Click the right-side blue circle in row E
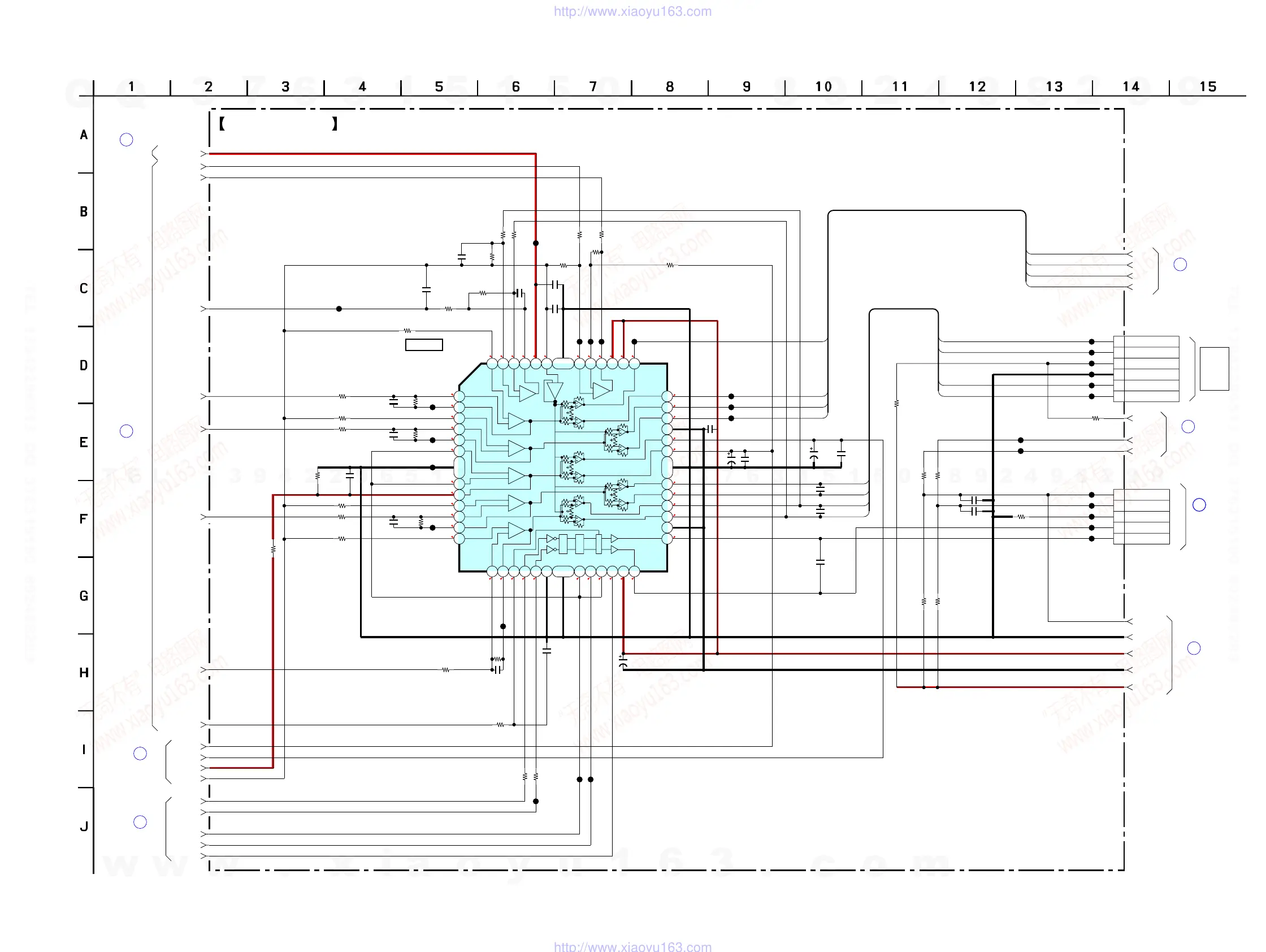The image size is (1266, 952). tap(1188, 426)
